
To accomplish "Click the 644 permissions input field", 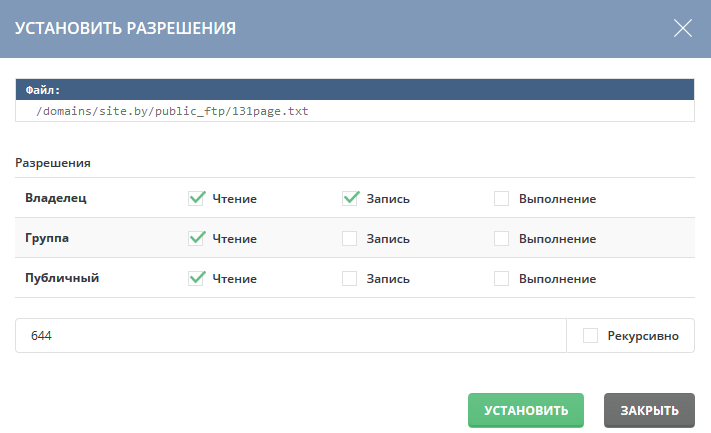I will pyautogui.click(x=290, y=336).
